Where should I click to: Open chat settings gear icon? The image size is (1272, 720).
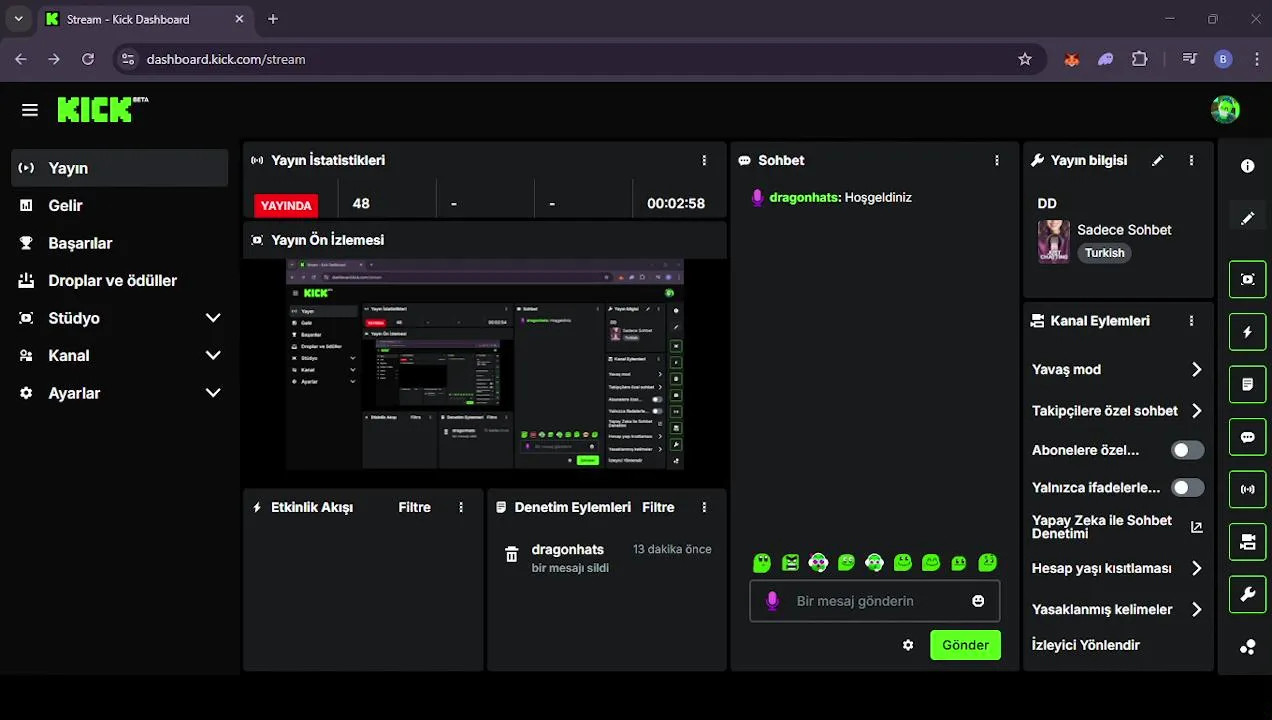(x=908, y=645)
